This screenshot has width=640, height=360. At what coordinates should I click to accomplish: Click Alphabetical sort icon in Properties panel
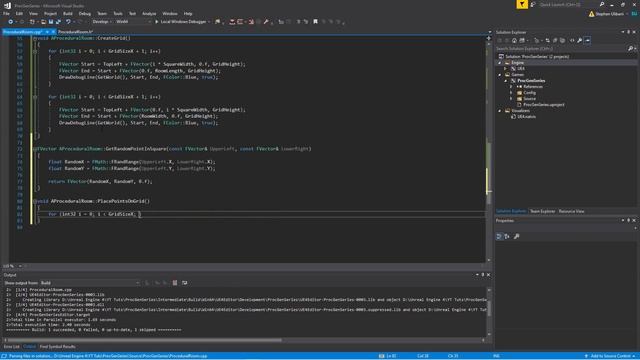[507, 236]
